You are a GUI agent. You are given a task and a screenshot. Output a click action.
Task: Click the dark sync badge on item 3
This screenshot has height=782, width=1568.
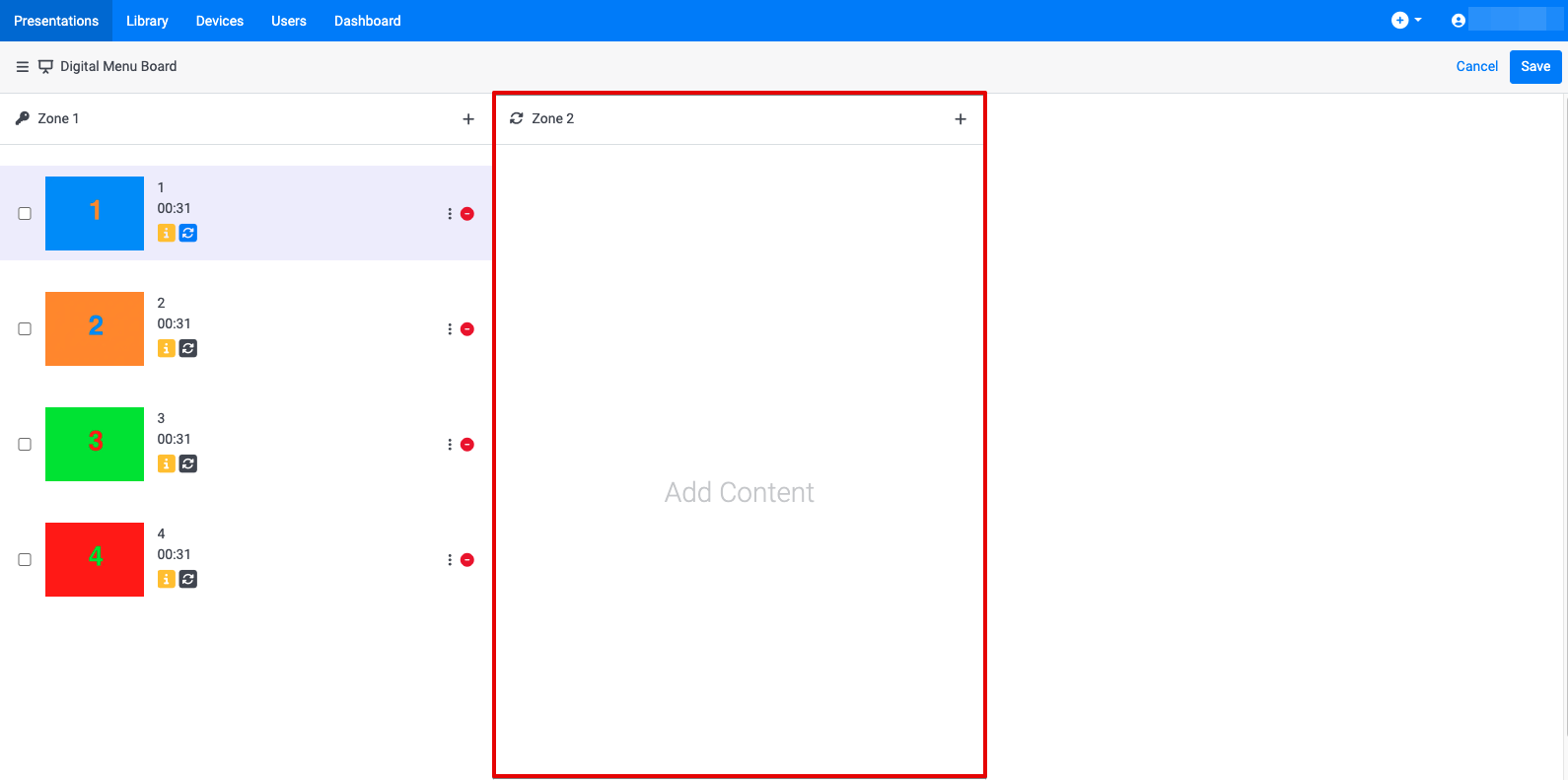[x=188, y=464]
